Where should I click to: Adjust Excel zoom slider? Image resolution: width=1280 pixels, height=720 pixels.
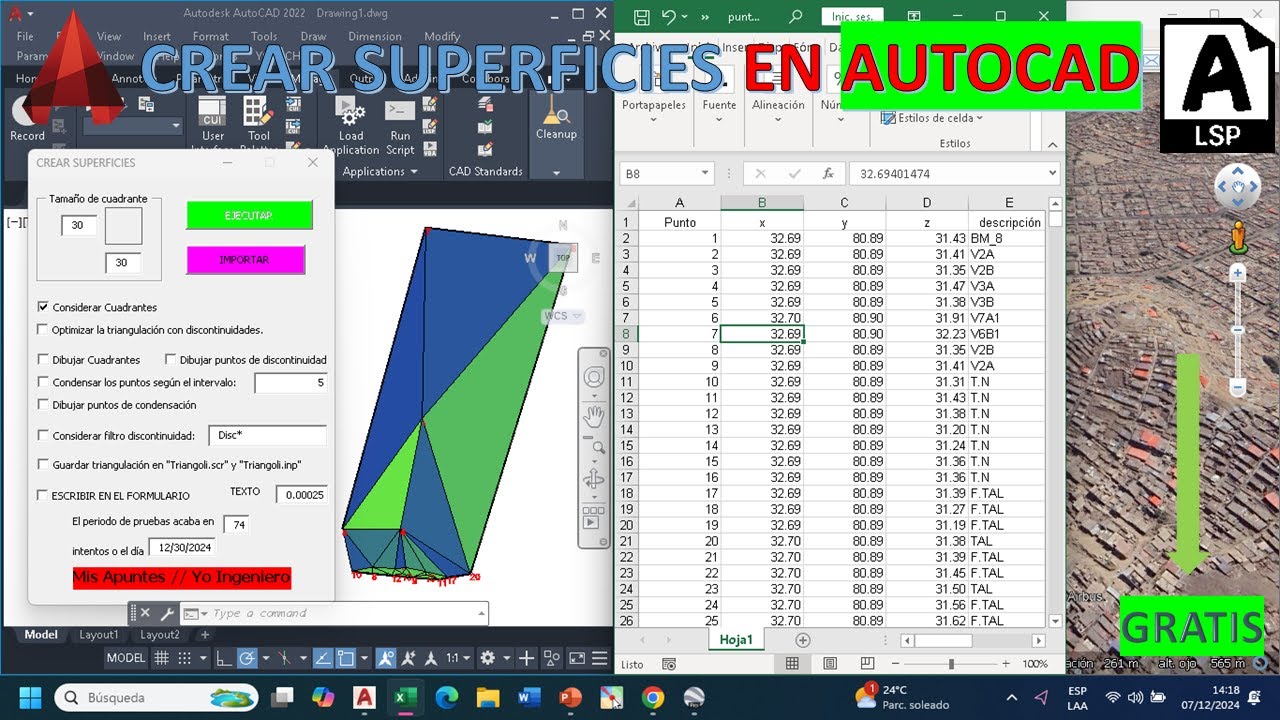point(951,664)
